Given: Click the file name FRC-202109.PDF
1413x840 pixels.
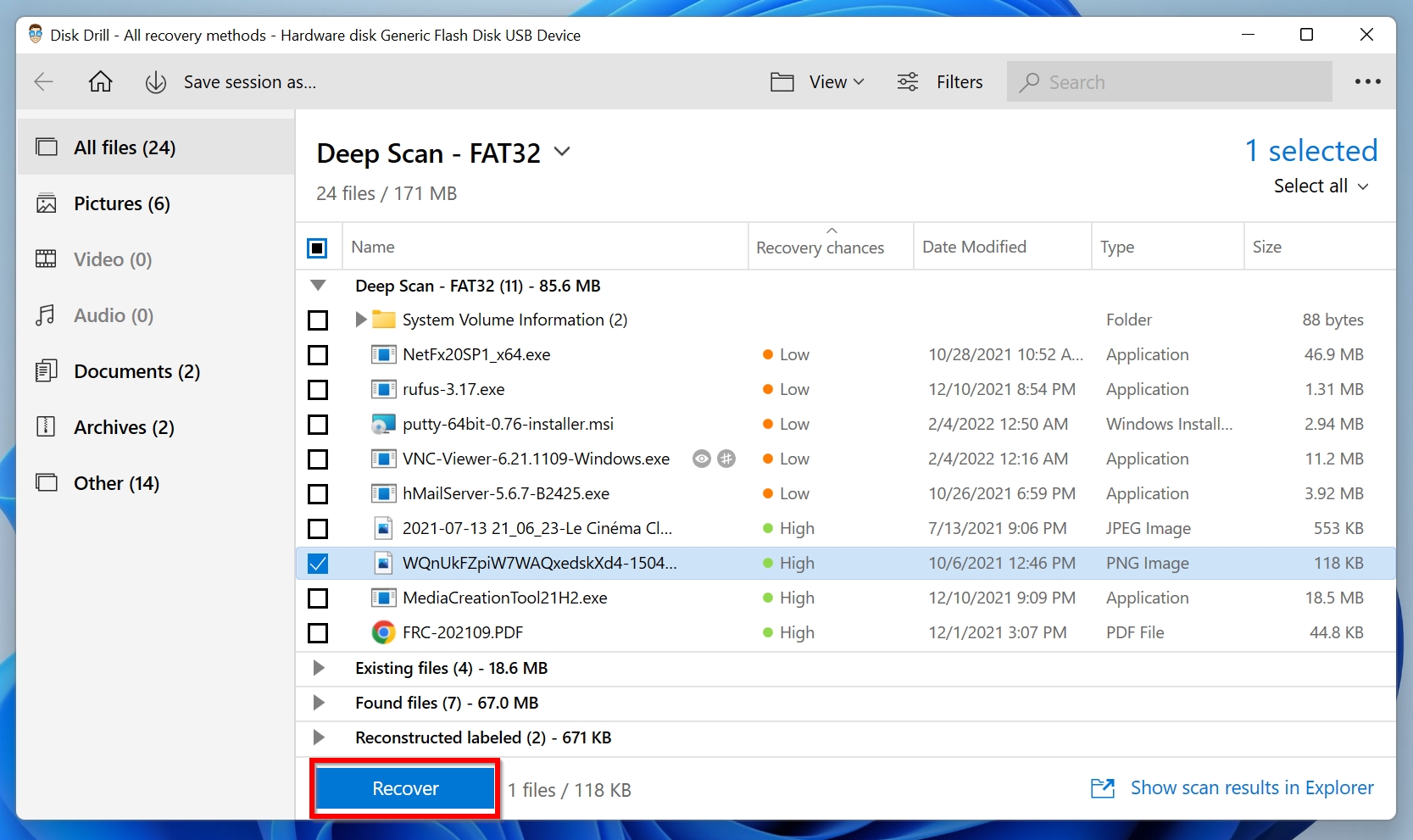Looking at the screenshot, I should click(x=463, y=632).
